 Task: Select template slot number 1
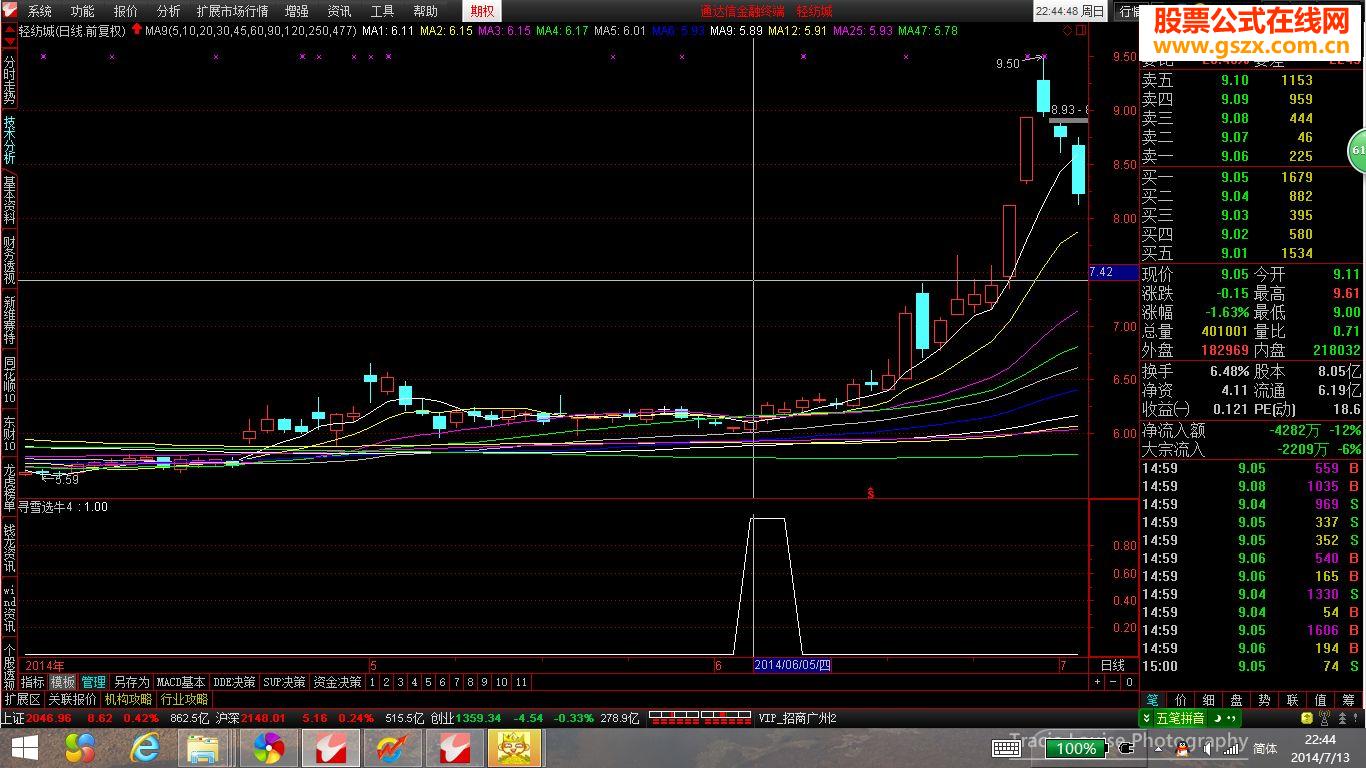372,682
